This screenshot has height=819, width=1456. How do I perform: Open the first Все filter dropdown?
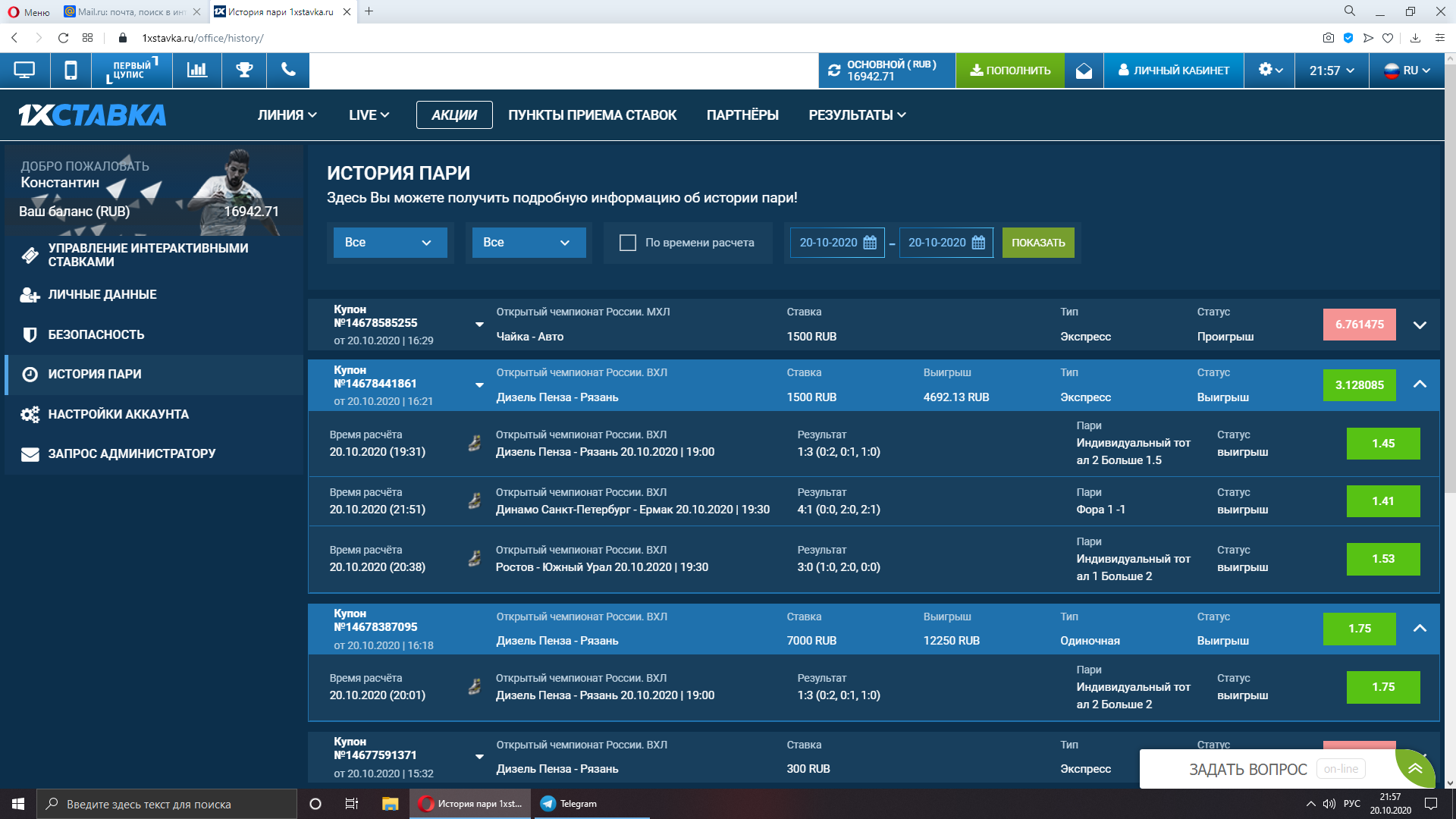(390, 243)
